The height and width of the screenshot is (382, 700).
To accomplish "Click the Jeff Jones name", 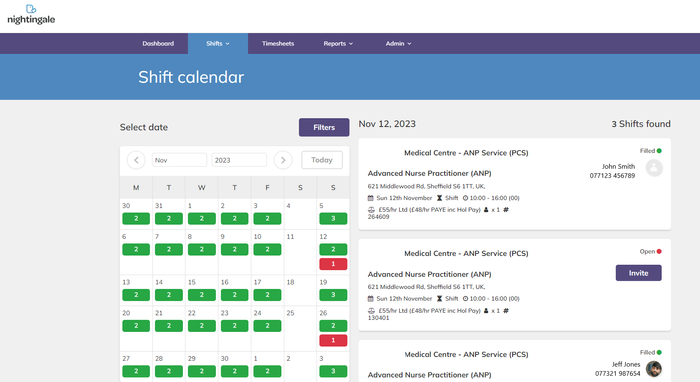I will pos(626,364).
